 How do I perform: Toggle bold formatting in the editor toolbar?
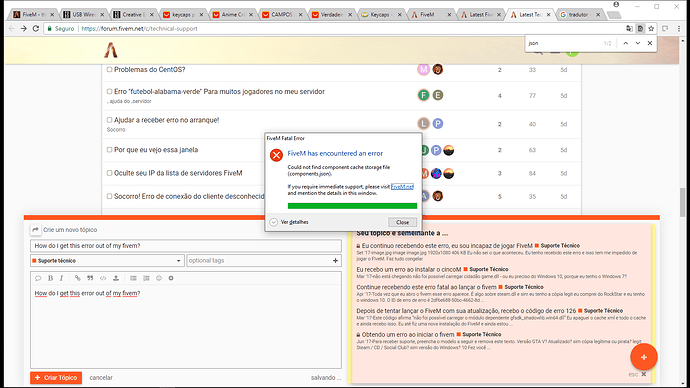(x=51, y=278)
